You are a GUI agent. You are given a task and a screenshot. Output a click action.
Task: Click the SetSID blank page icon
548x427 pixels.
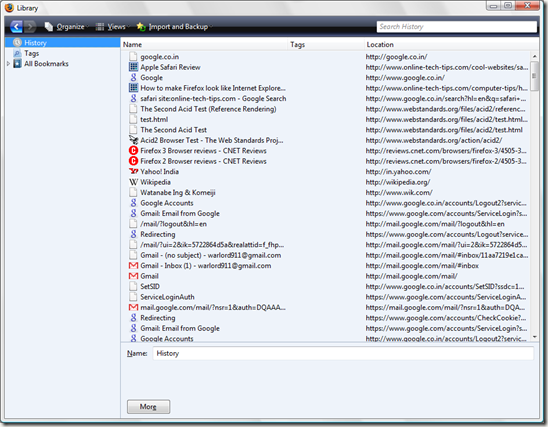133,286
